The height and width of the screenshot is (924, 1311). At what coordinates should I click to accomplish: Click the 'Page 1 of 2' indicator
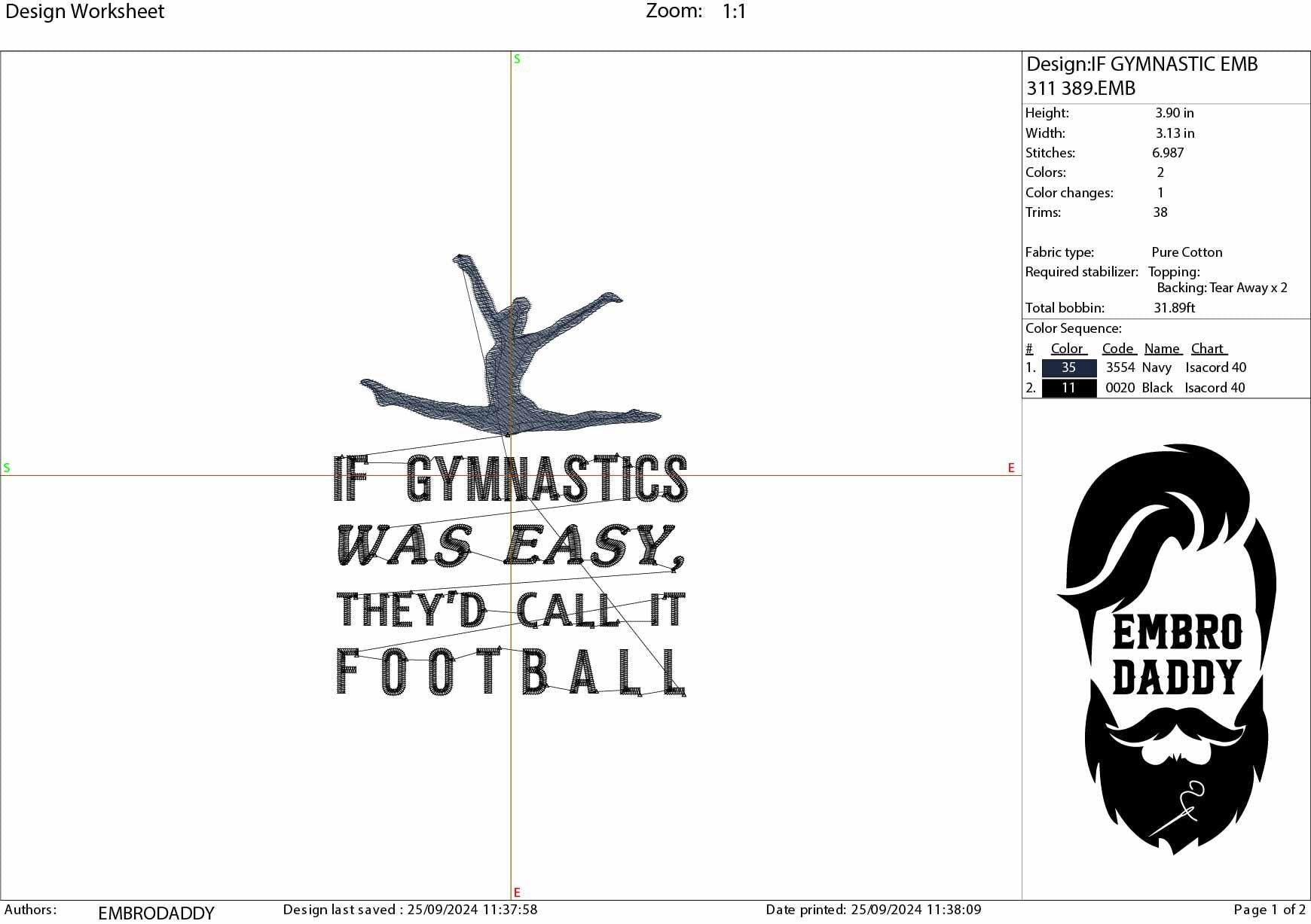1270,910
